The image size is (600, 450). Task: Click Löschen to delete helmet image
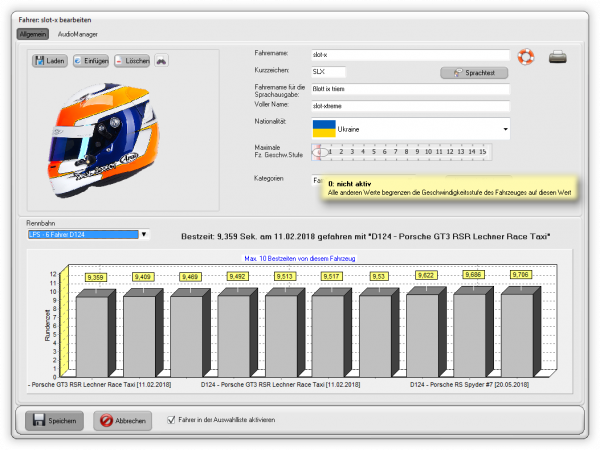pyautogui.click(x=131, y=61)
